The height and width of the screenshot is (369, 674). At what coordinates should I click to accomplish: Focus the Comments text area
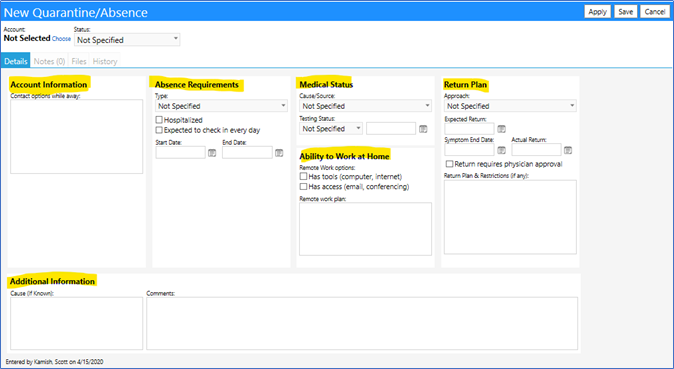click(x=362, y=323)
